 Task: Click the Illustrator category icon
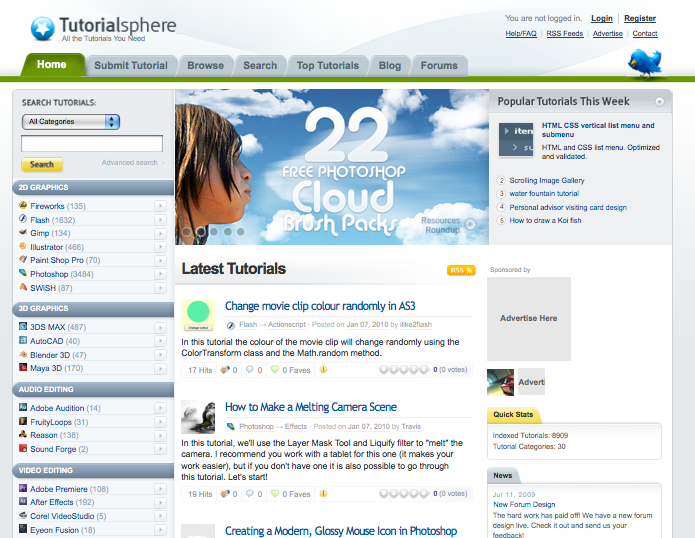click(23, 246)
